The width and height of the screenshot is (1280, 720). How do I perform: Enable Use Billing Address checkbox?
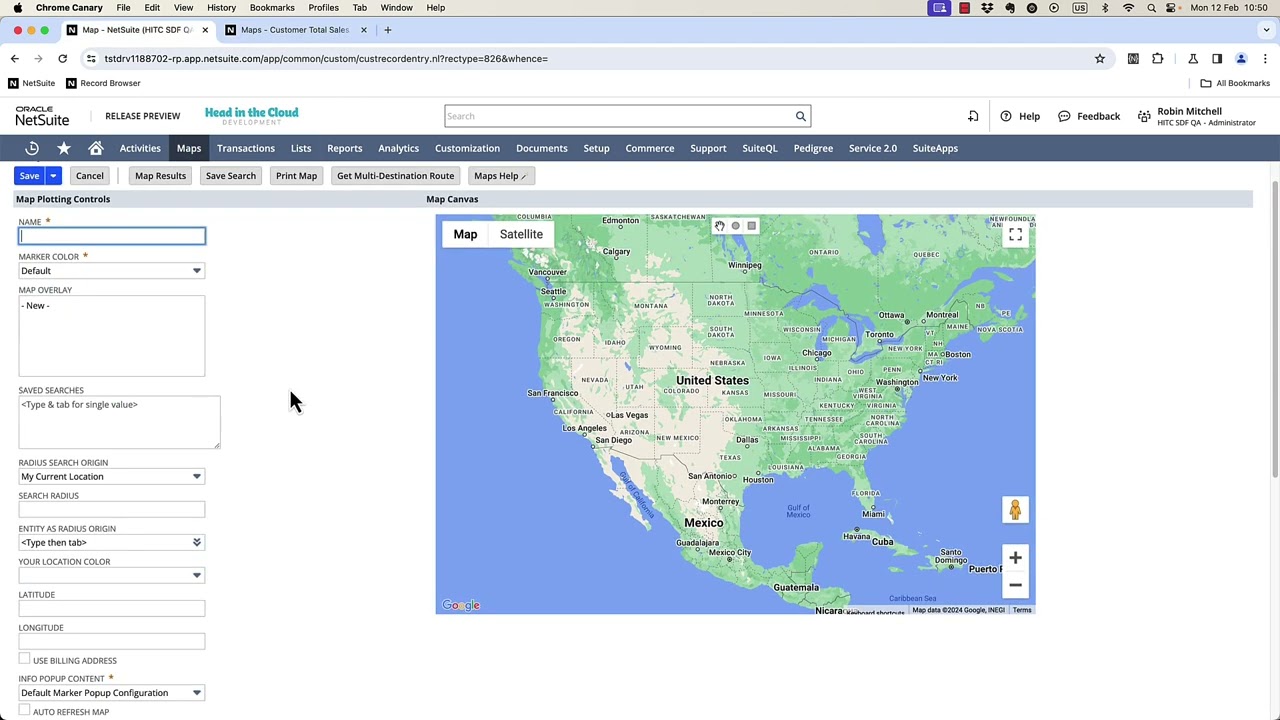tap(24, 659)
